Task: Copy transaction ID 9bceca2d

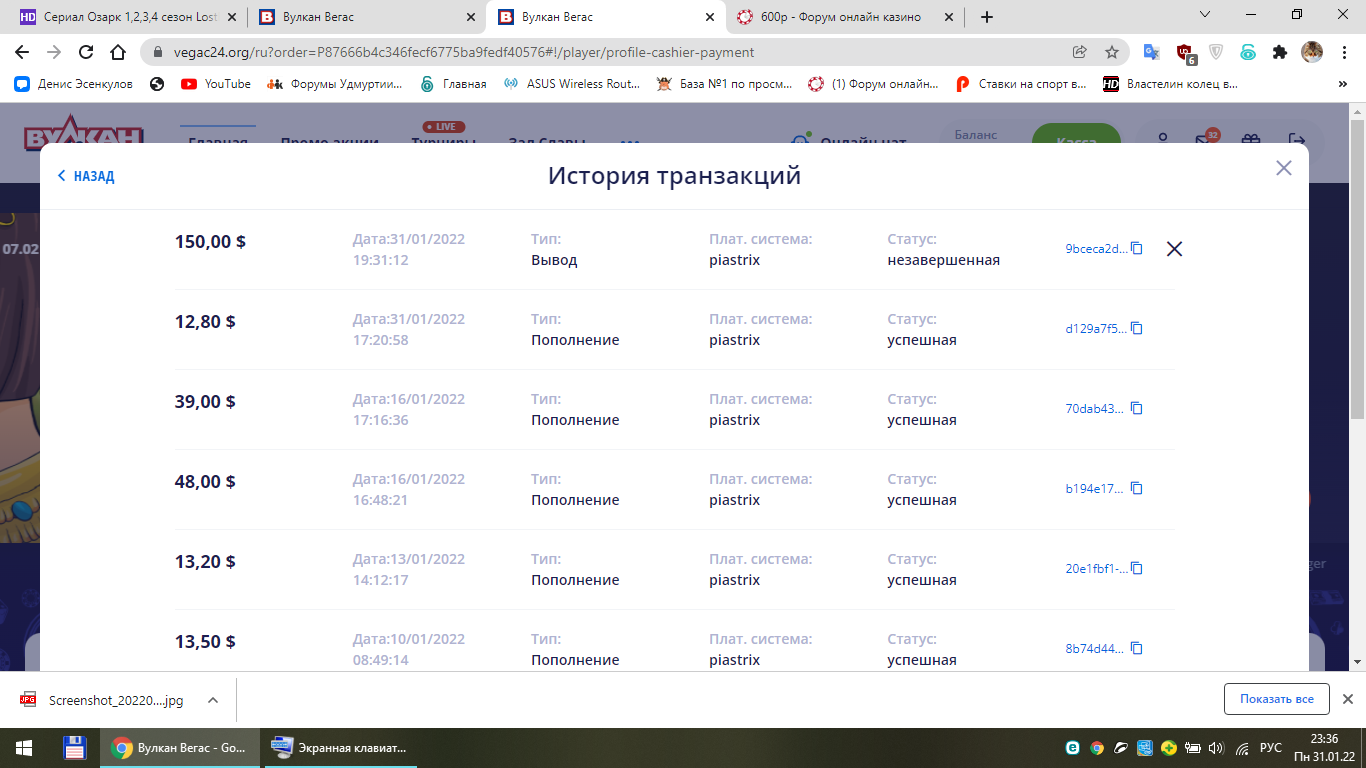Action: (x=1136, y=248)
